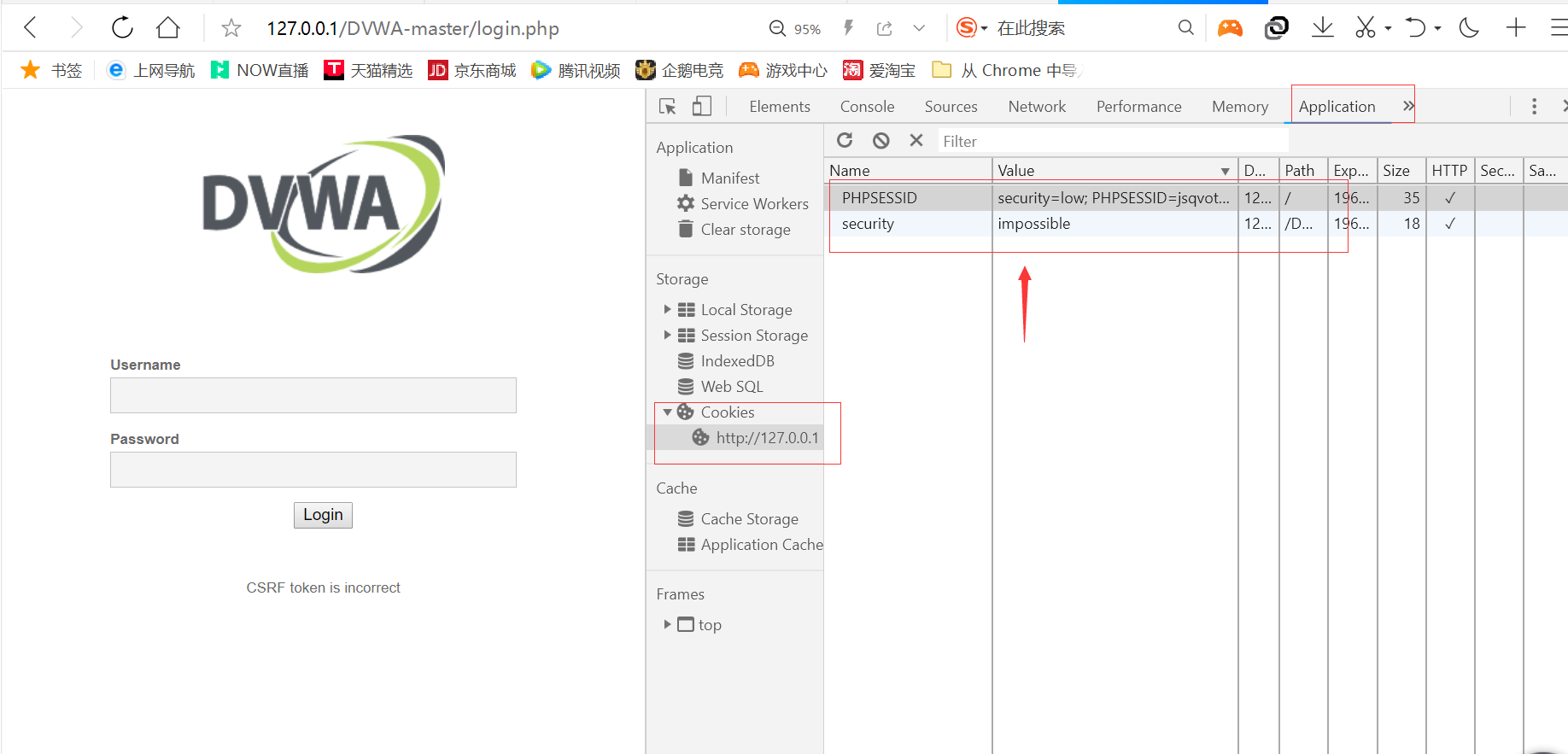Go back with the browser back arrow
This screenshot has height=754, width=1568.
pos(31,28)
